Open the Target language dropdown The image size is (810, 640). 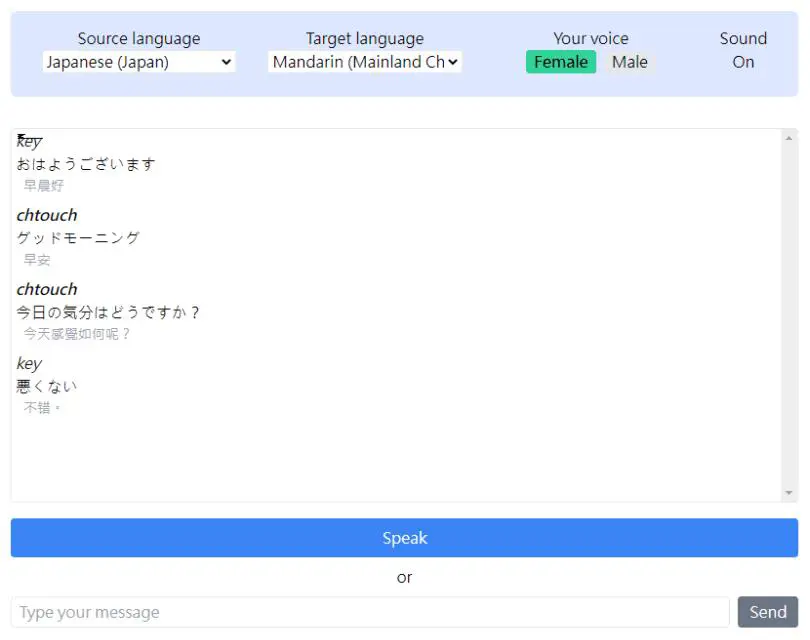coord(365,62)
